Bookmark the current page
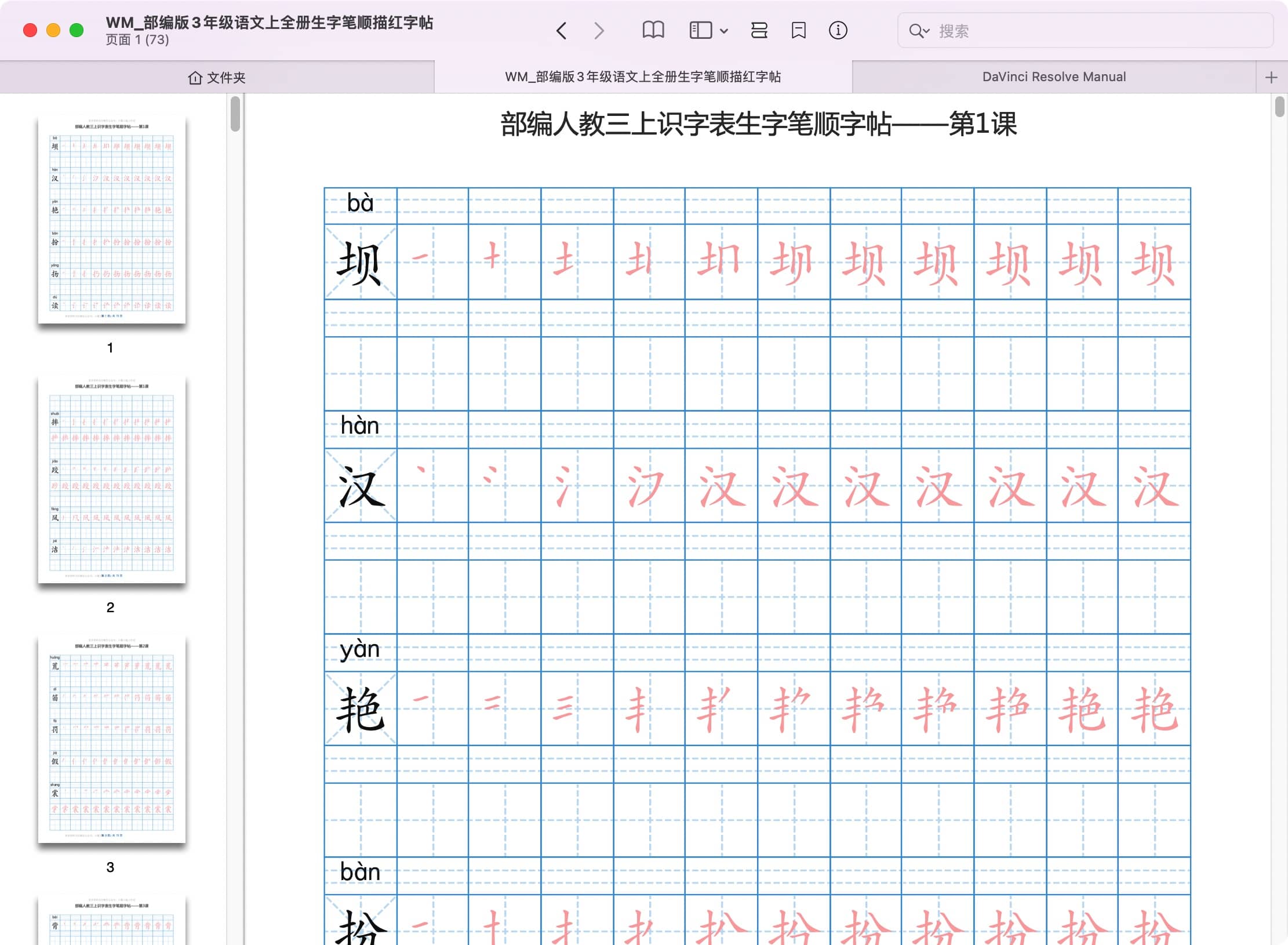This screenshot has width=1288, height=945. point(799,30)
